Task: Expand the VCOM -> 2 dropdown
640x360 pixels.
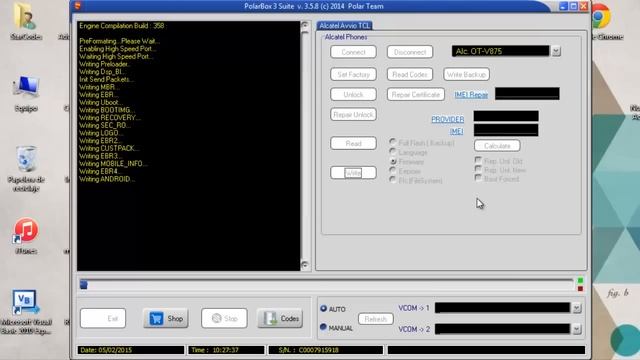Action: [577, 329]
